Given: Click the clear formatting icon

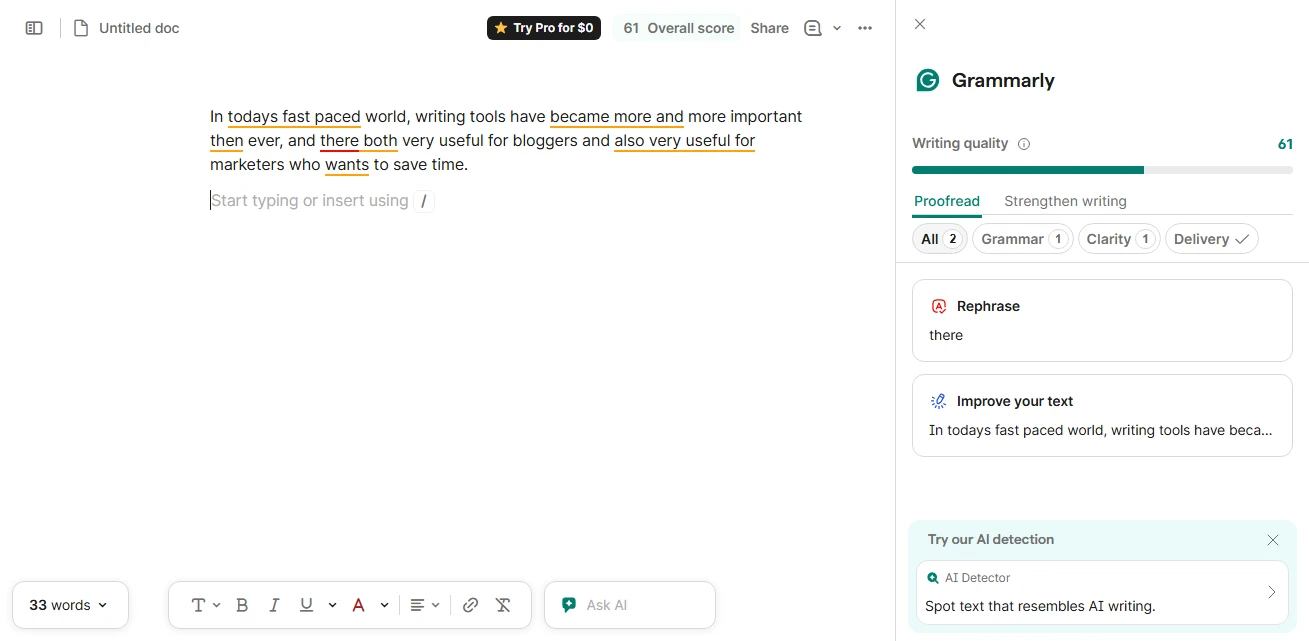Looking at the screenshot, I should 503,605.
